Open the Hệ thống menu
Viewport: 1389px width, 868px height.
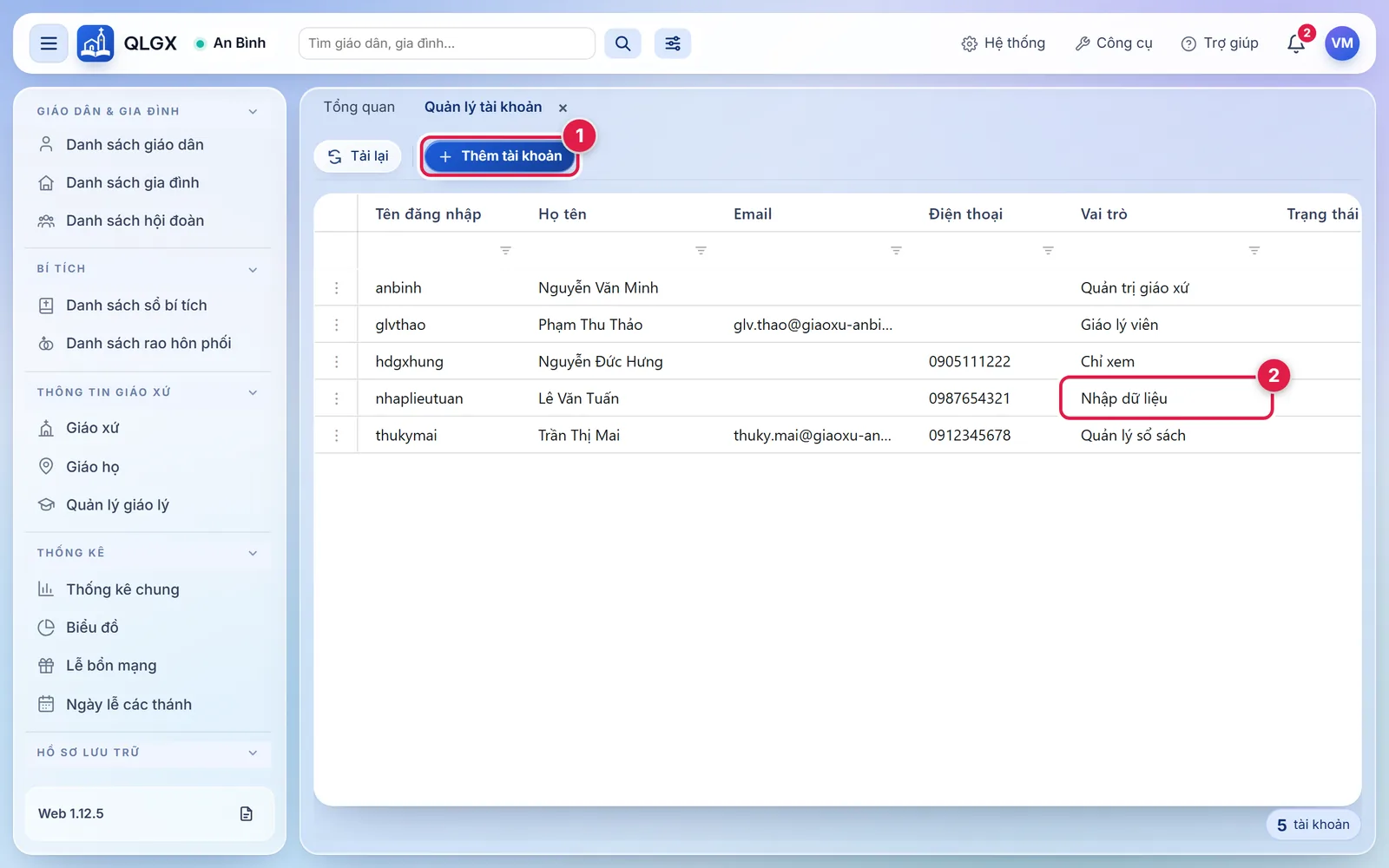(1003, 43)
